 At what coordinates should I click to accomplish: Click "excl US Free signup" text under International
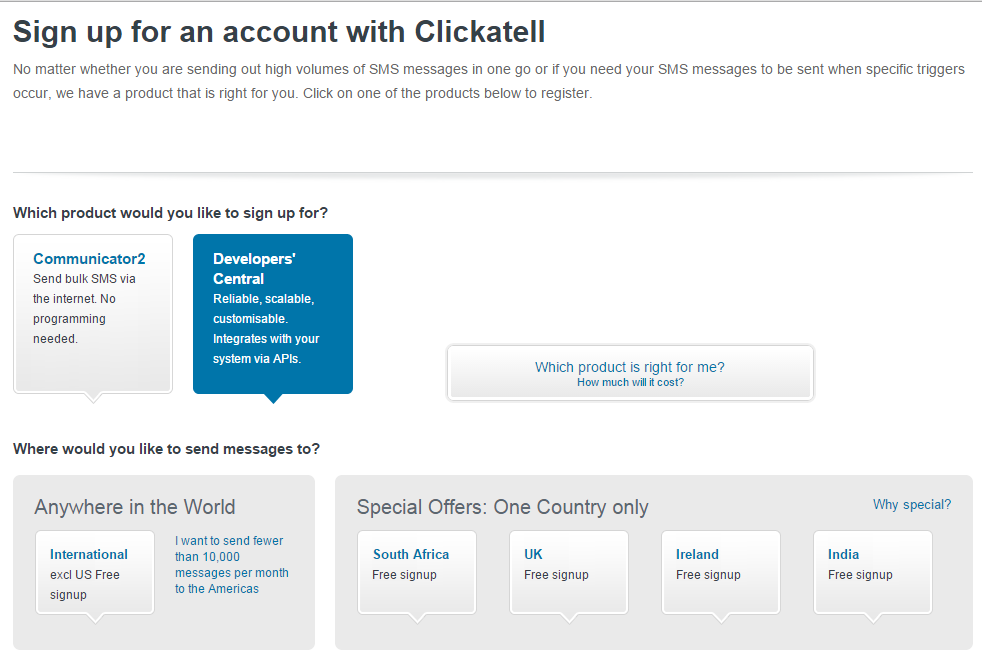click(x=84, y=585)
